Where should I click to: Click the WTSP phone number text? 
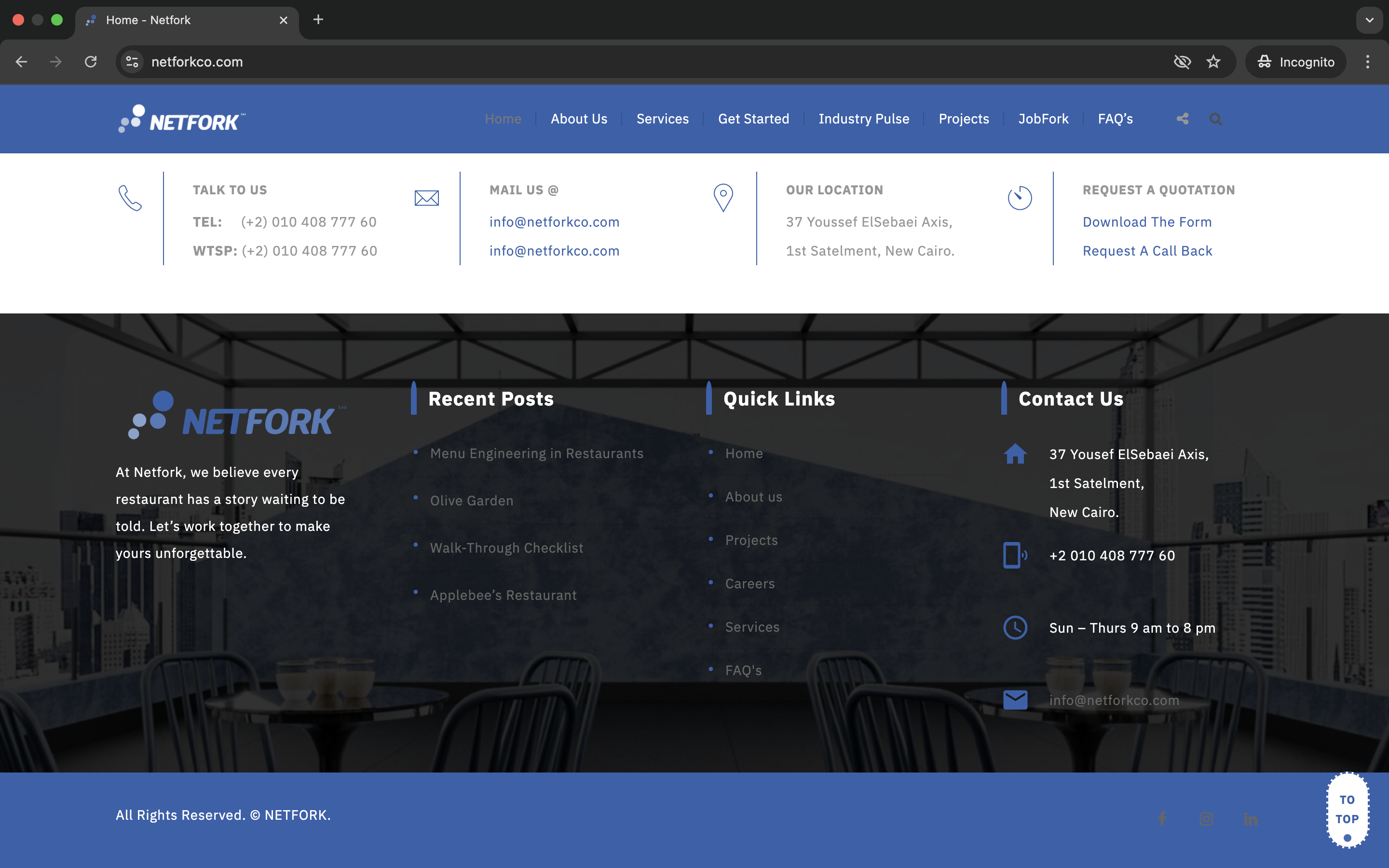point(309,251)
